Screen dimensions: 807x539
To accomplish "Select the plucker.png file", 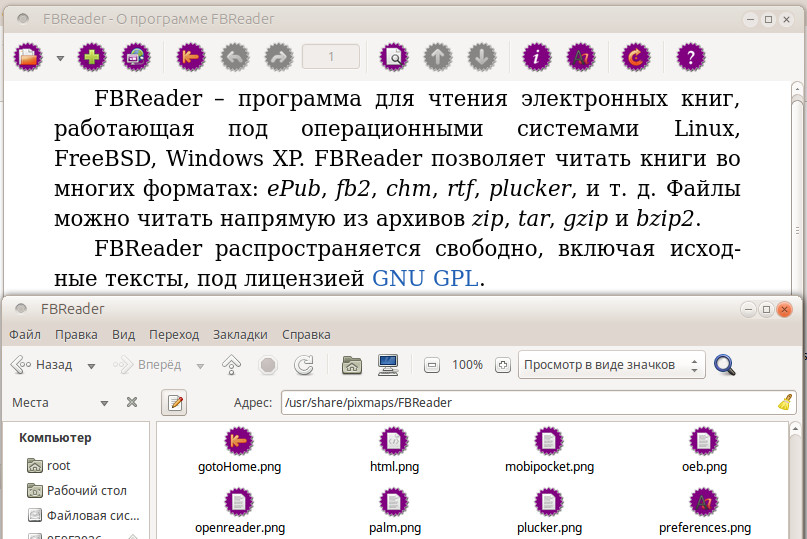I will pyautogui.click(x=549, y=511).
